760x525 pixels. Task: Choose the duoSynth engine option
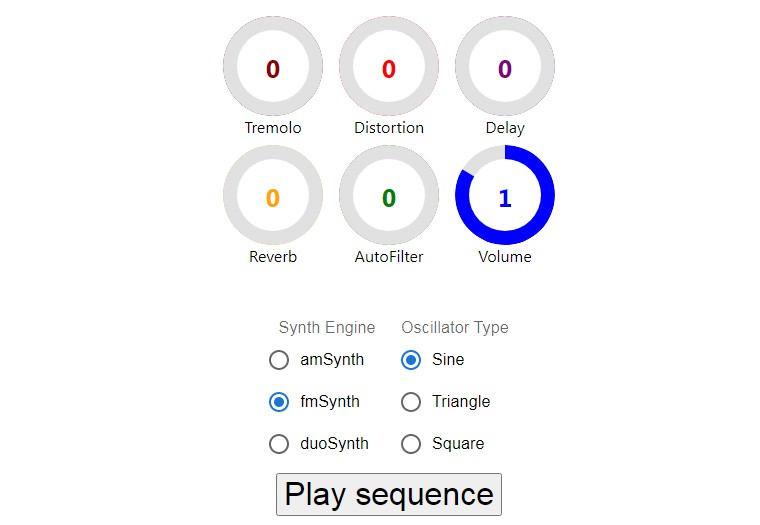[279, 444]
